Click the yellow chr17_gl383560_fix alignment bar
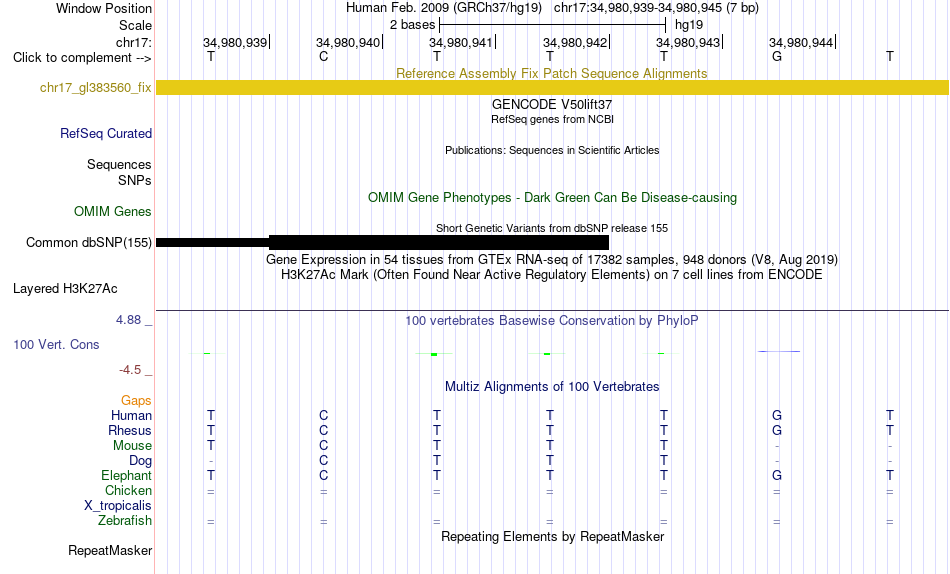950x574 pixels. pos(552,87)
